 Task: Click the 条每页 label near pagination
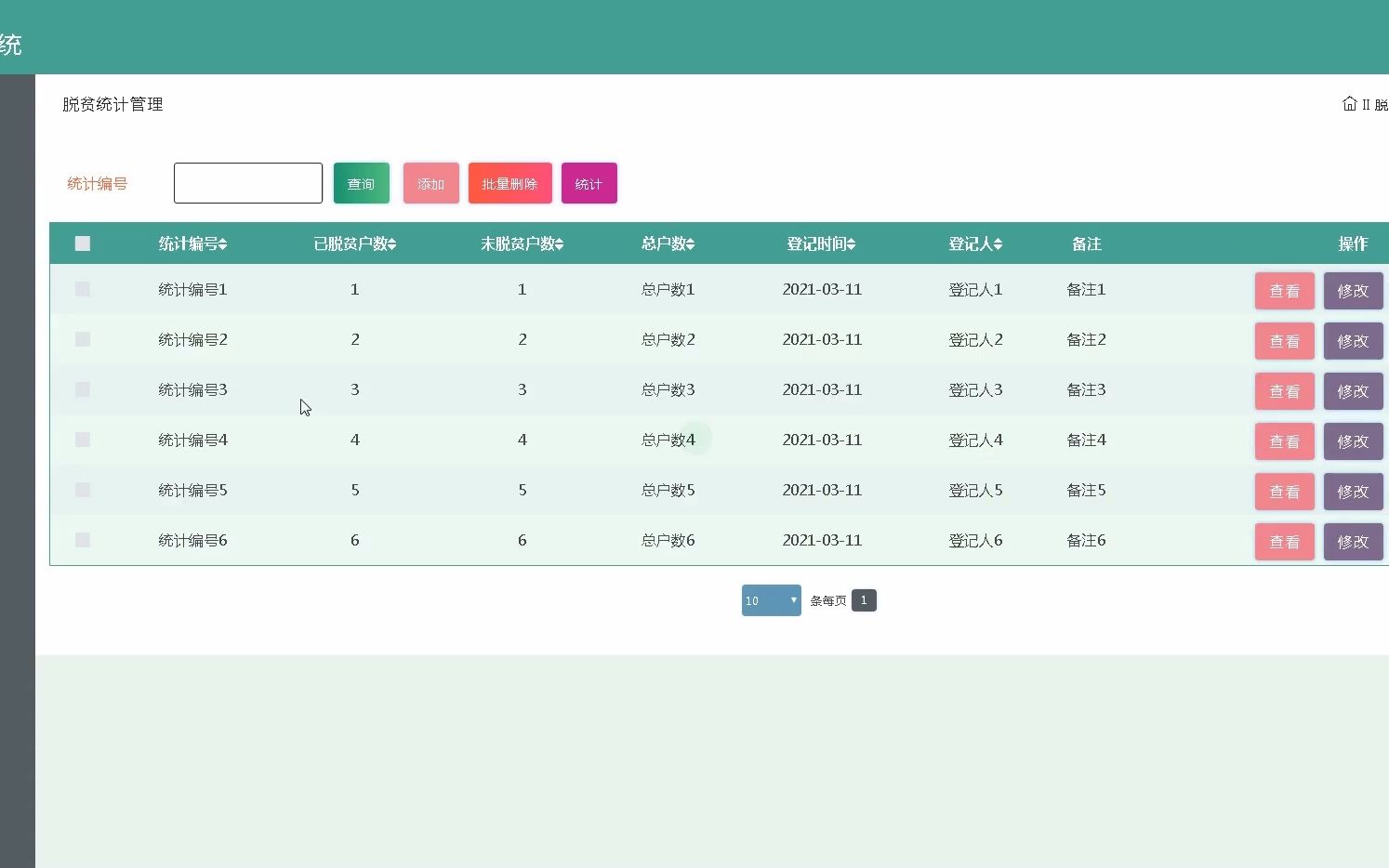click(828, 600)
